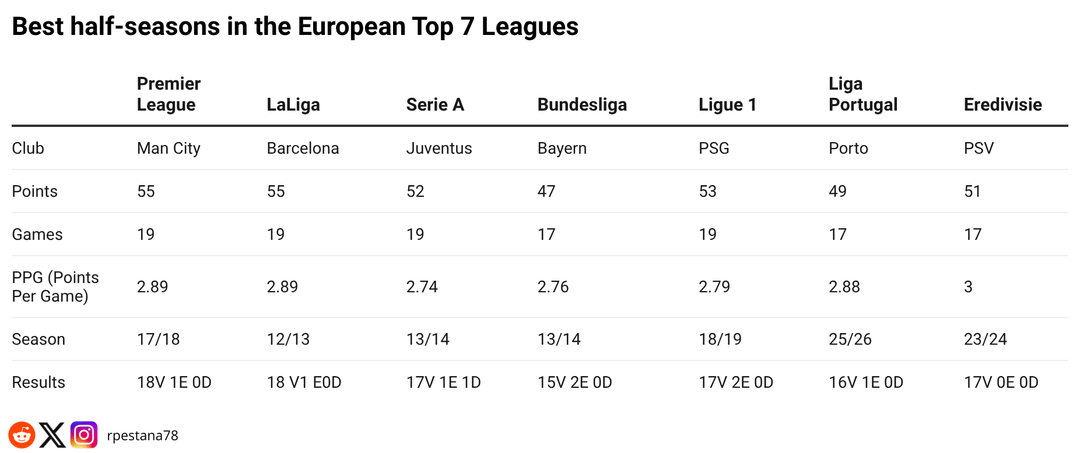Screen dimensions: 1080x453
Task: Select the Premier League column header
Action: click(168, 94)
